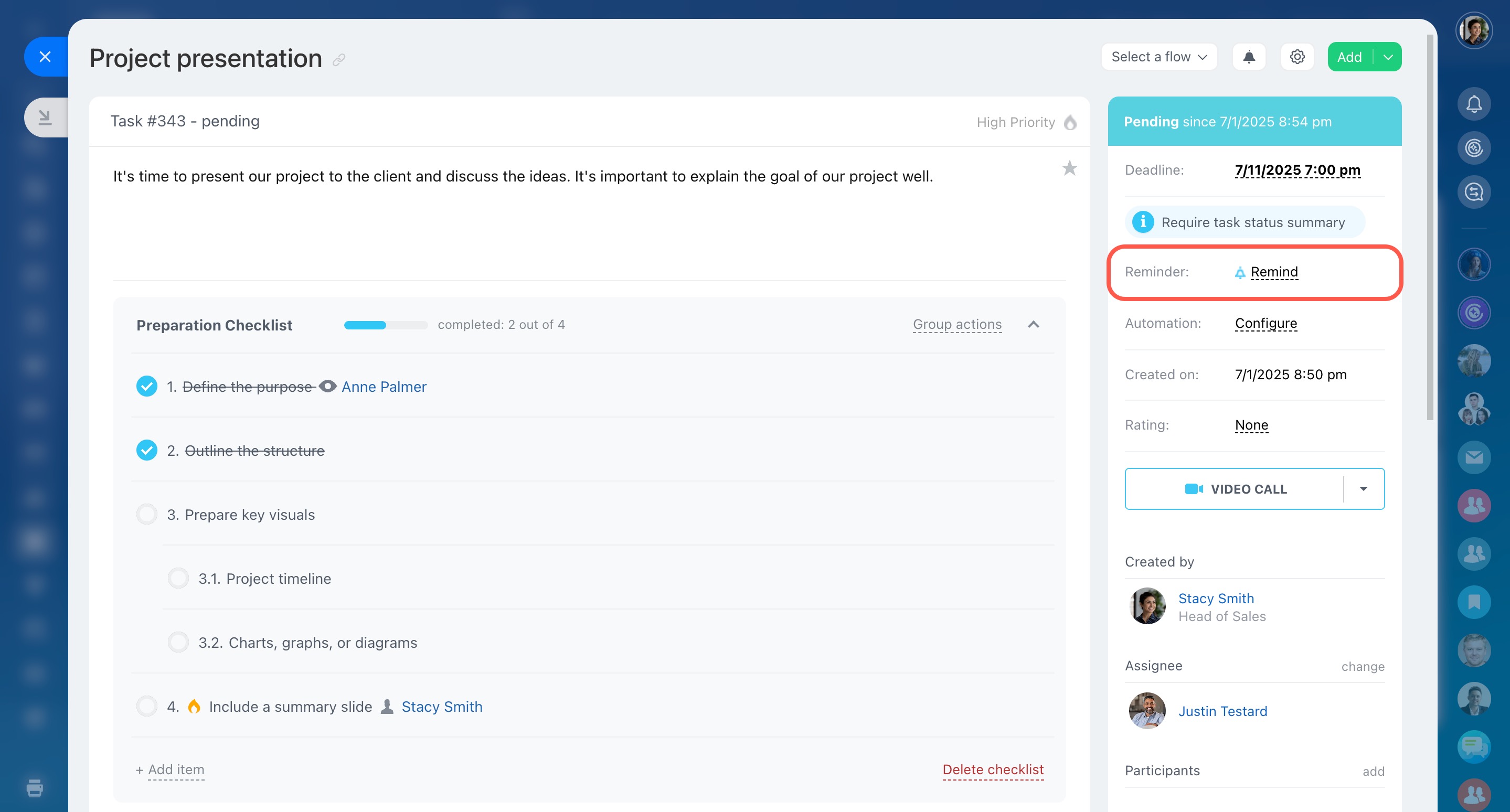Click the checklist progress bar
Screen dimensions: 1510x812
tap(386, 325)
